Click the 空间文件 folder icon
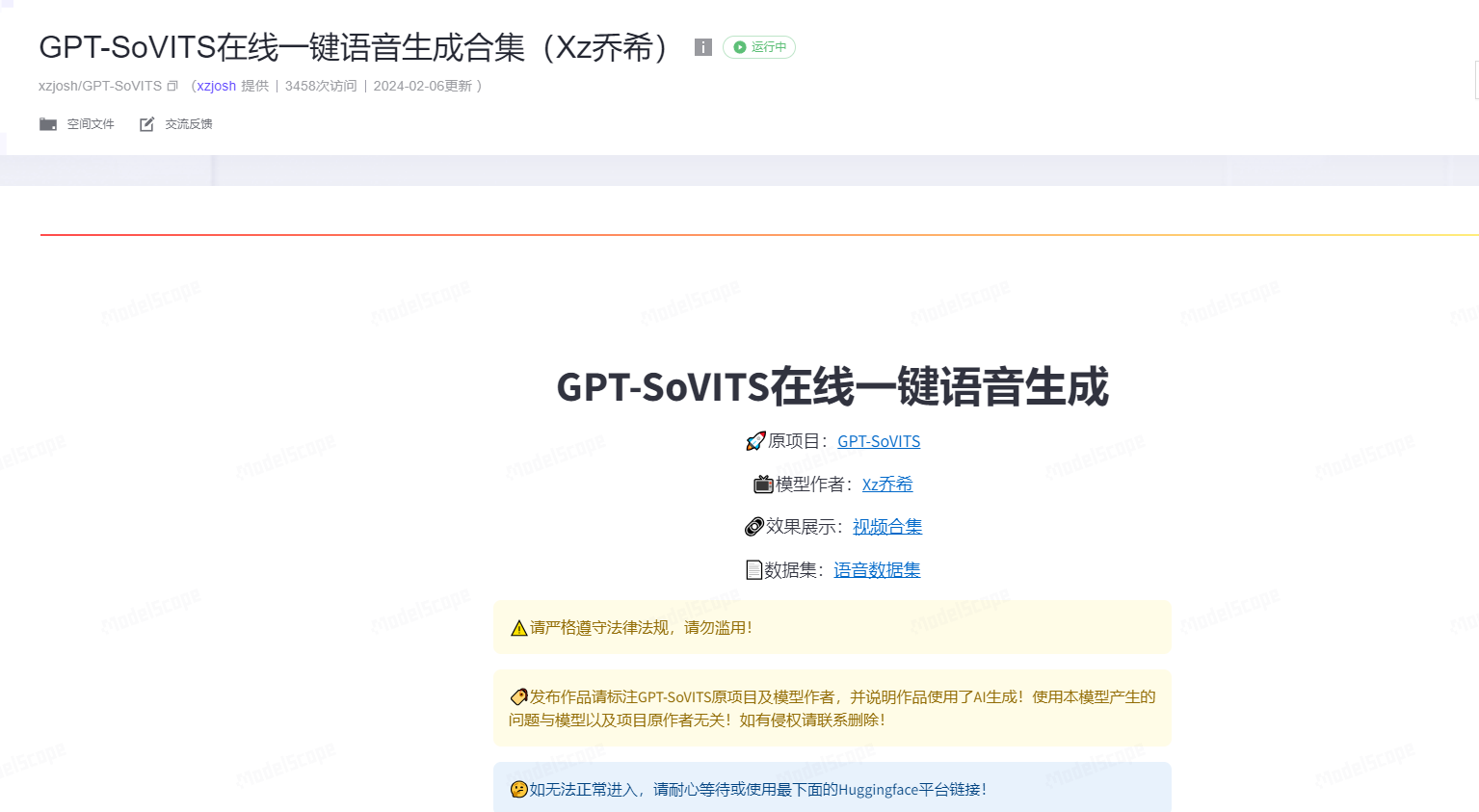This screenshot has height=812, width=1479. point(48,124)
